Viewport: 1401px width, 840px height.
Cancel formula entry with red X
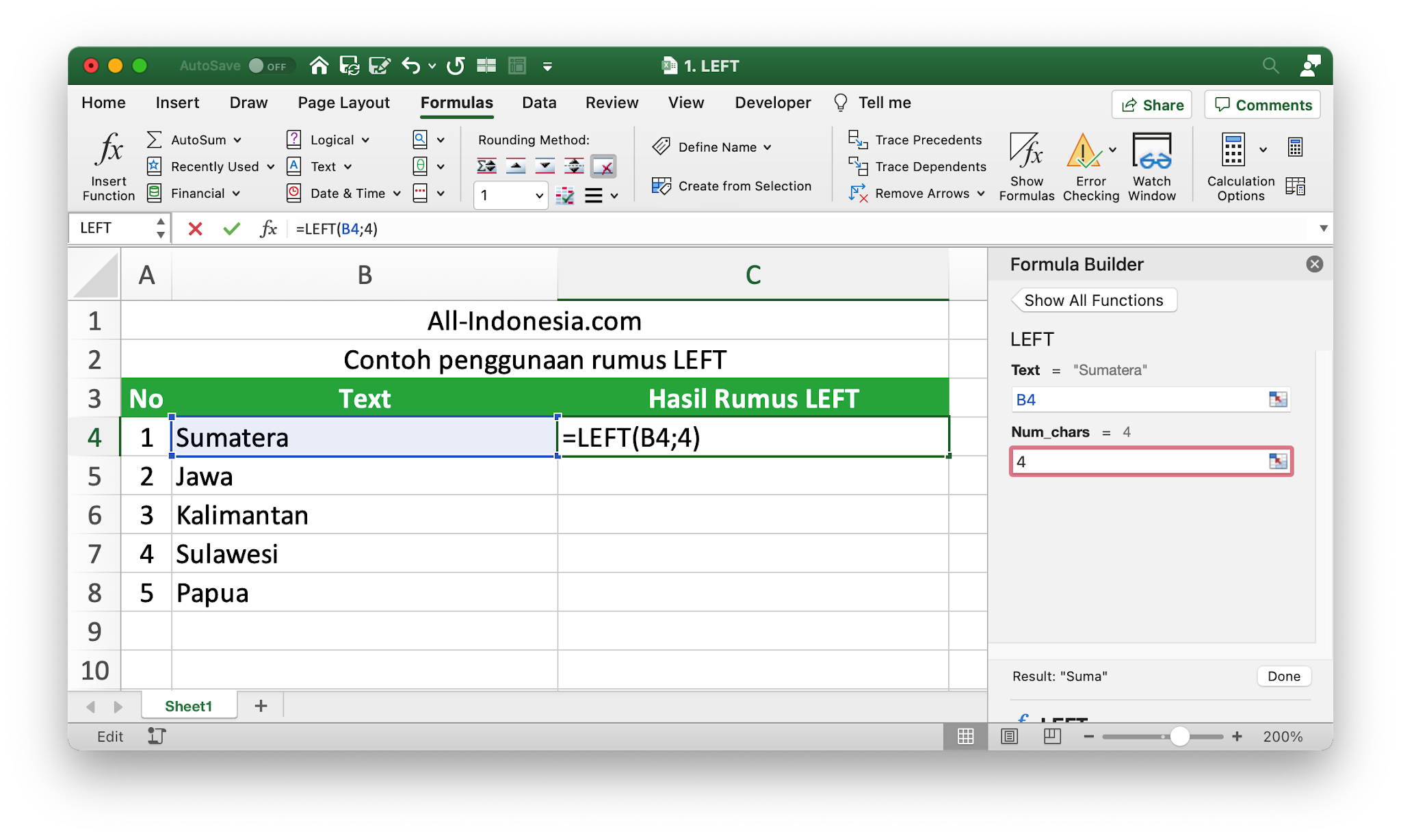coord(195,228)
